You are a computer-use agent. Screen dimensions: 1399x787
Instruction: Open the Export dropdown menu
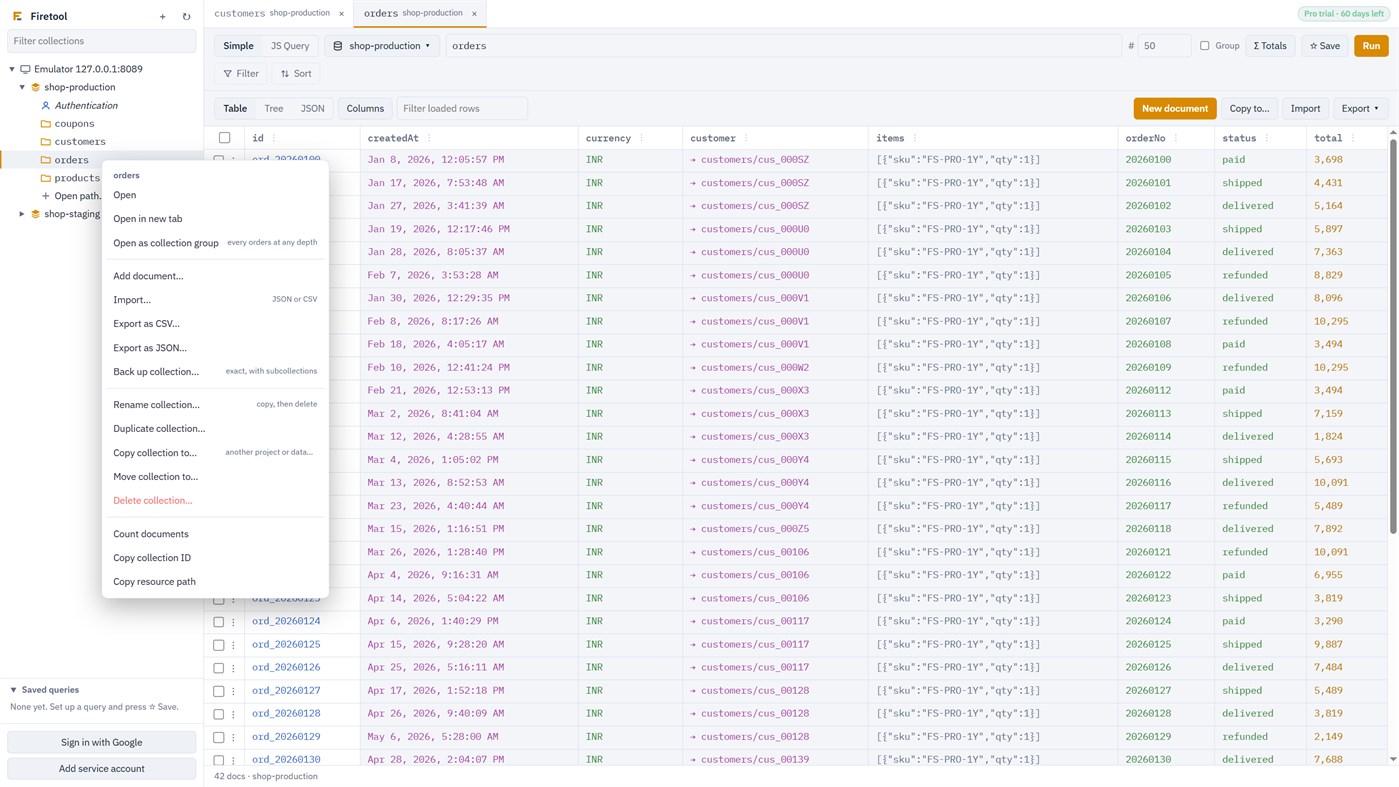tap(1360, 109)
